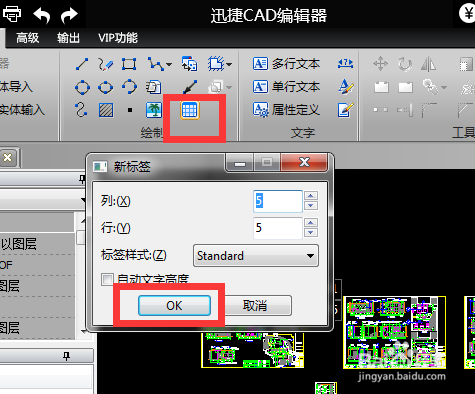Viewport: 475px width, 394px height.
Task: Click the document paste icon in draw panel
Action: [x=153, y=87]
